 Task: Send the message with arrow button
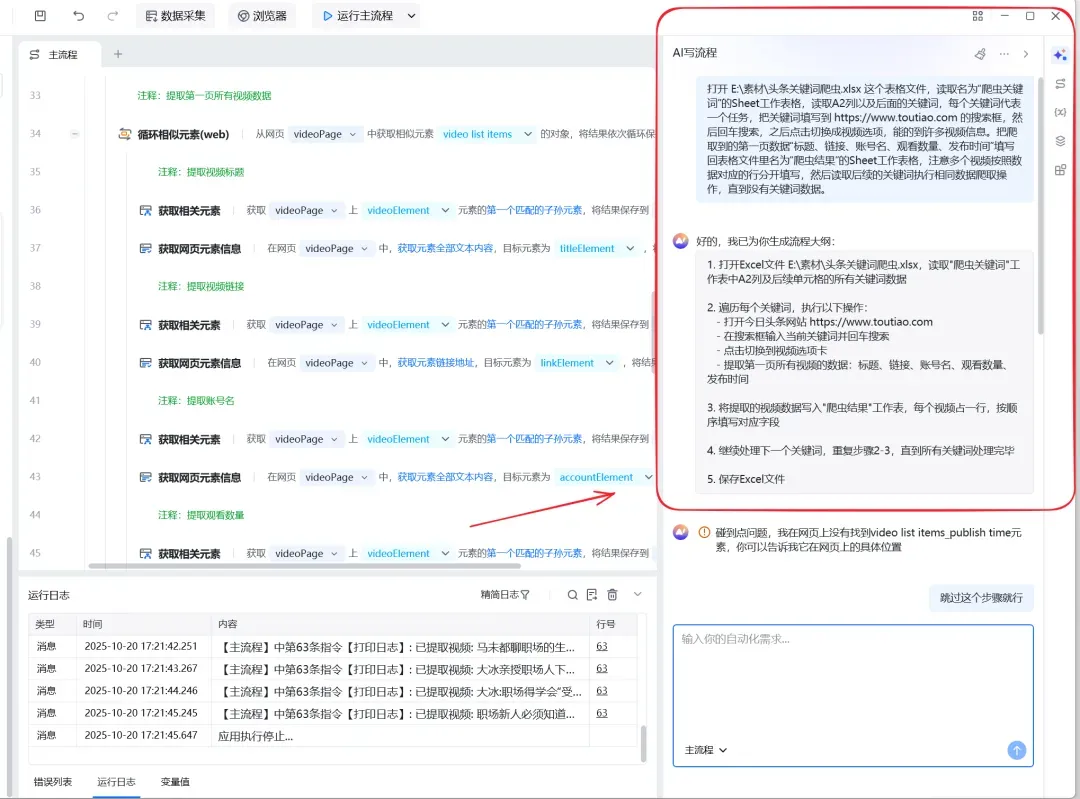click(x=1016, y=750)
